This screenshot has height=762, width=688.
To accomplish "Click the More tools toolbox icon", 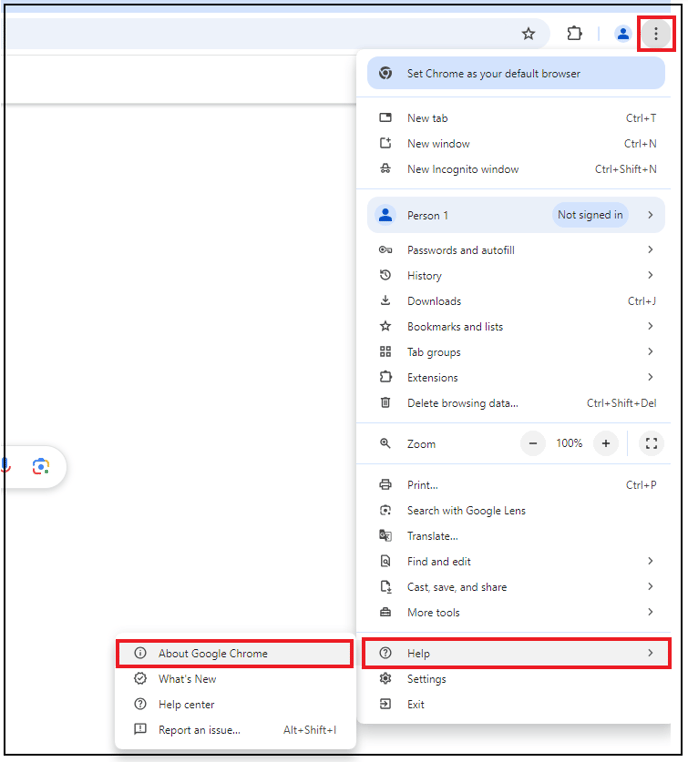I will pyautogui.click(x=385, y=612).
